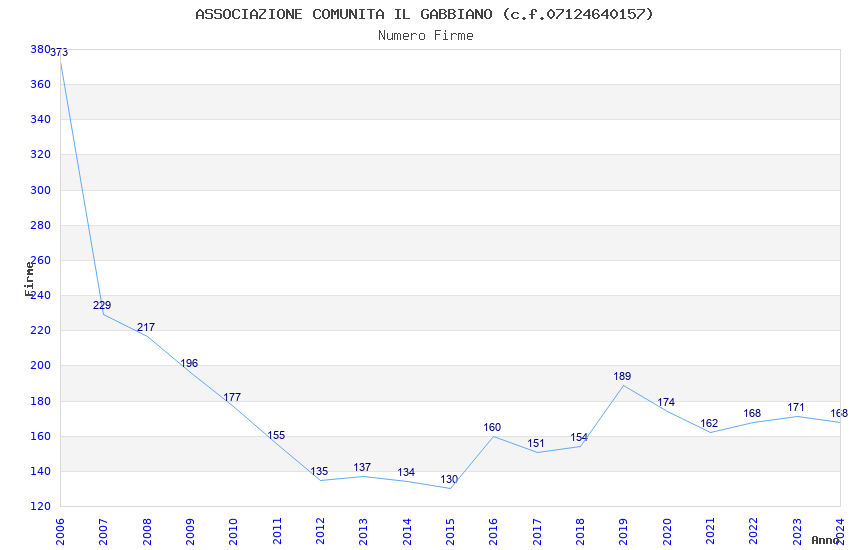Click the subtitle Numero Firme
The height and width of the screenshot is (550, 850).
[426, 35]
